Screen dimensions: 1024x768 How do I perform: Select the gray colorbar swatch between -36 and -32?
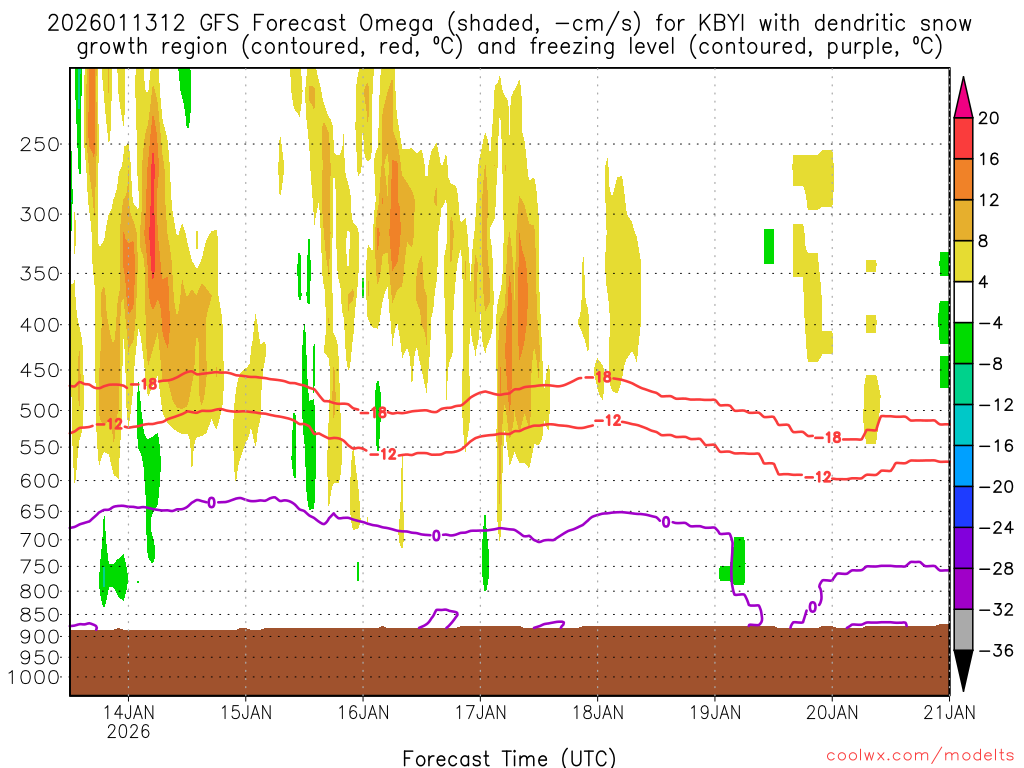[x=963, y=630]
